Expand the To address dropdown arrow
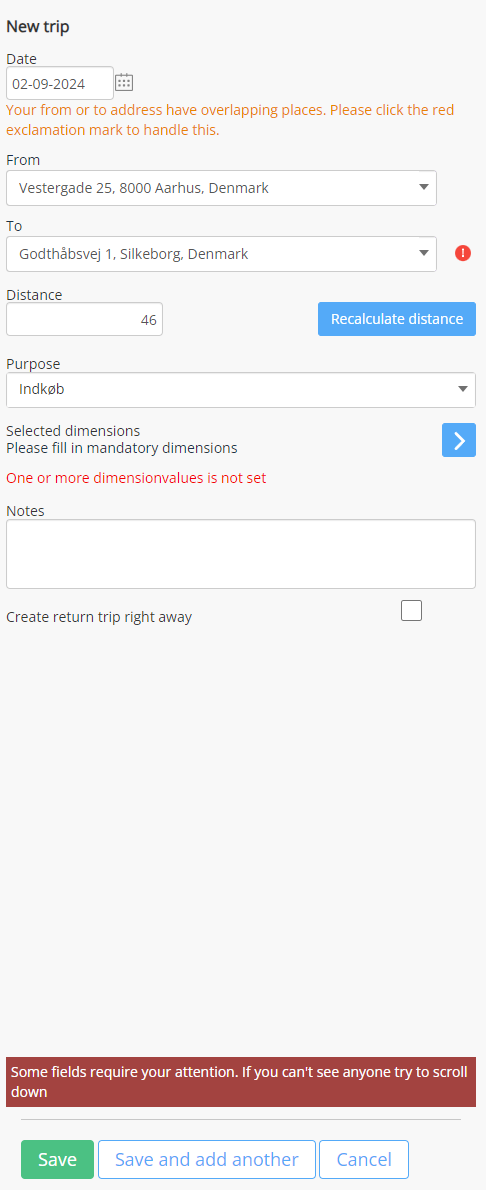 [x=424, y=253]
